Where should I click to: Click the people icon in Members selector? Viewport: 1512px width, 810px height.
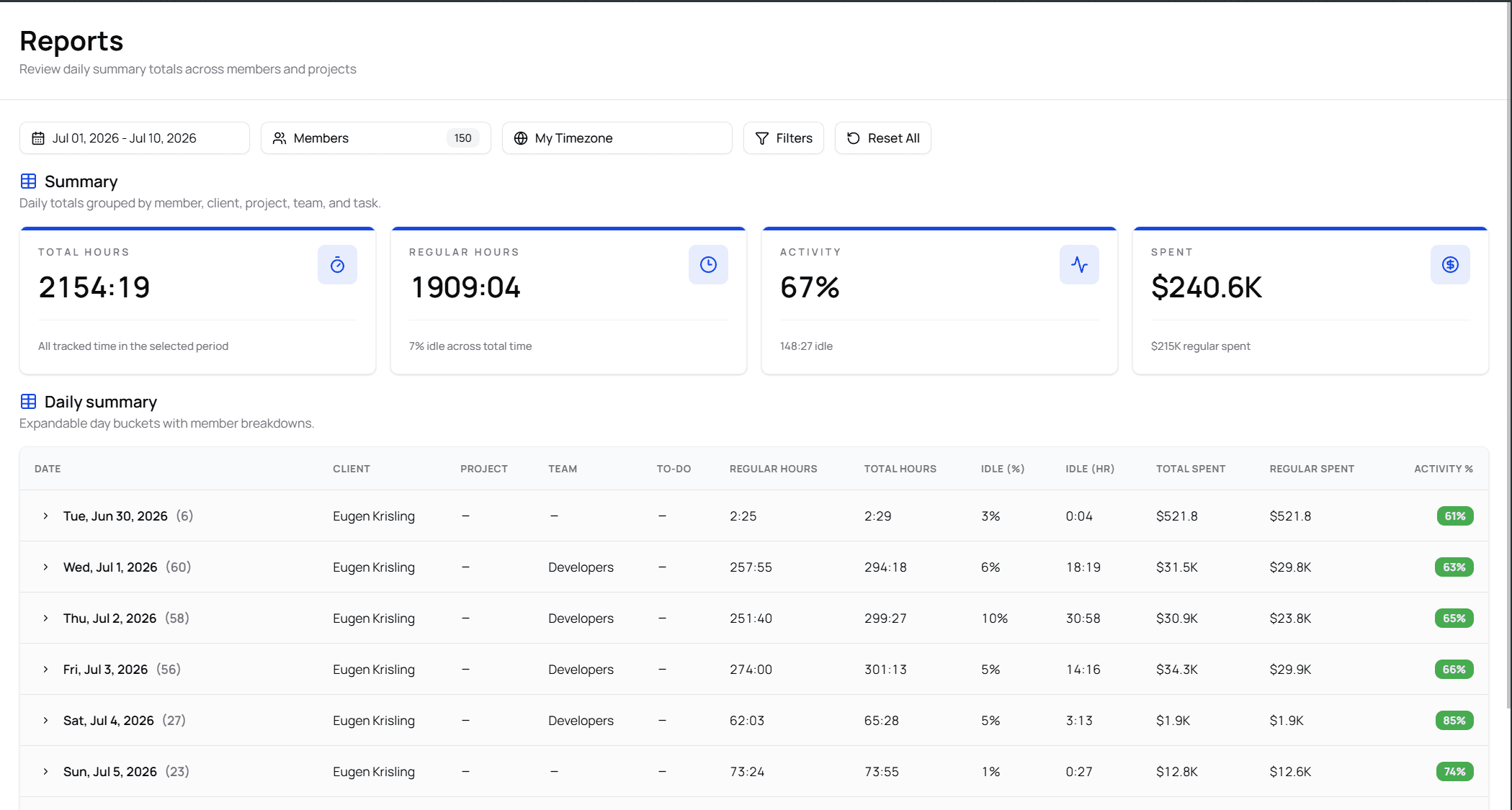coord(279,138)
